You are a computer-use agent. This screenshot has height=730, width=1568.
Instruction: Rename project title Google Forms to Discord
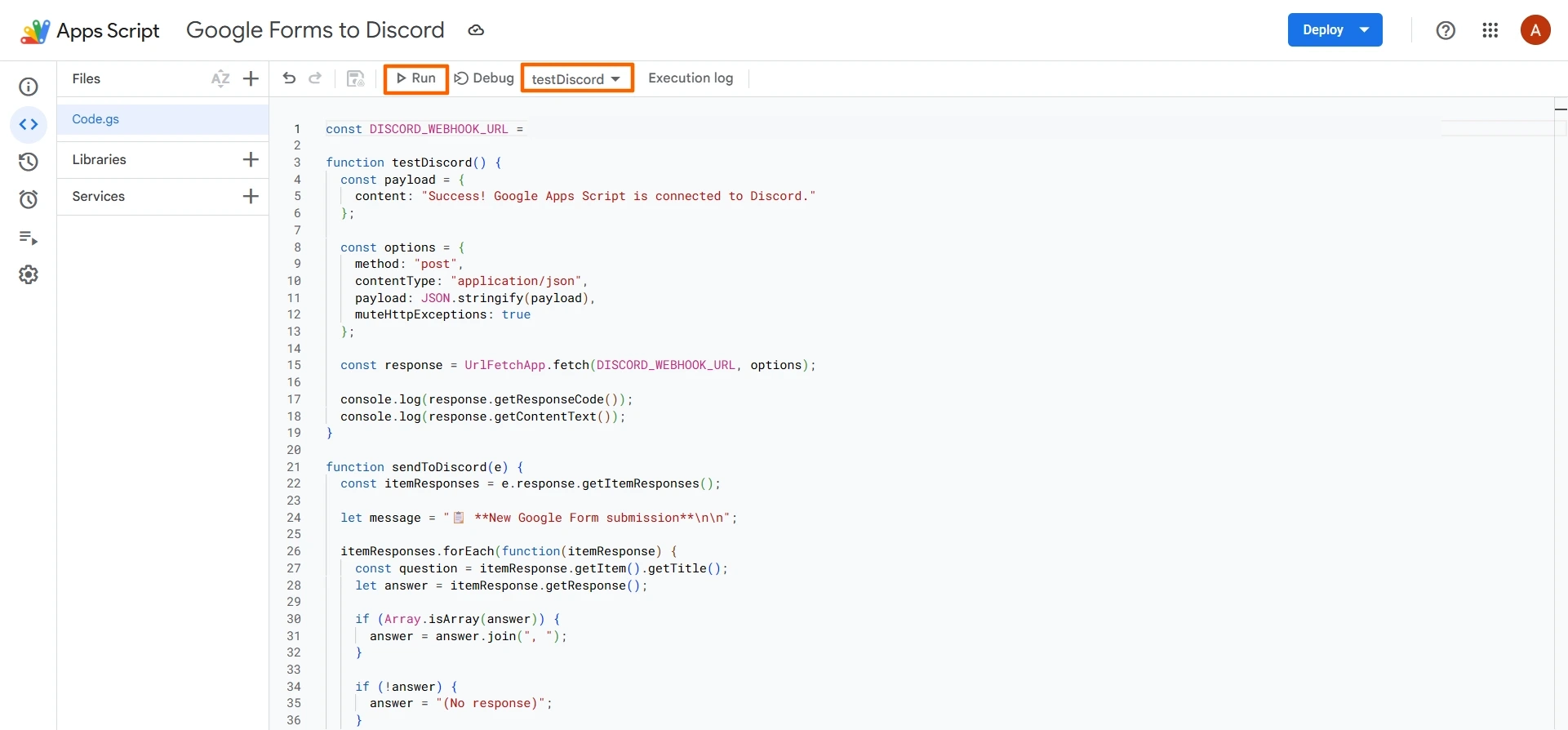(x=315, y=30)
